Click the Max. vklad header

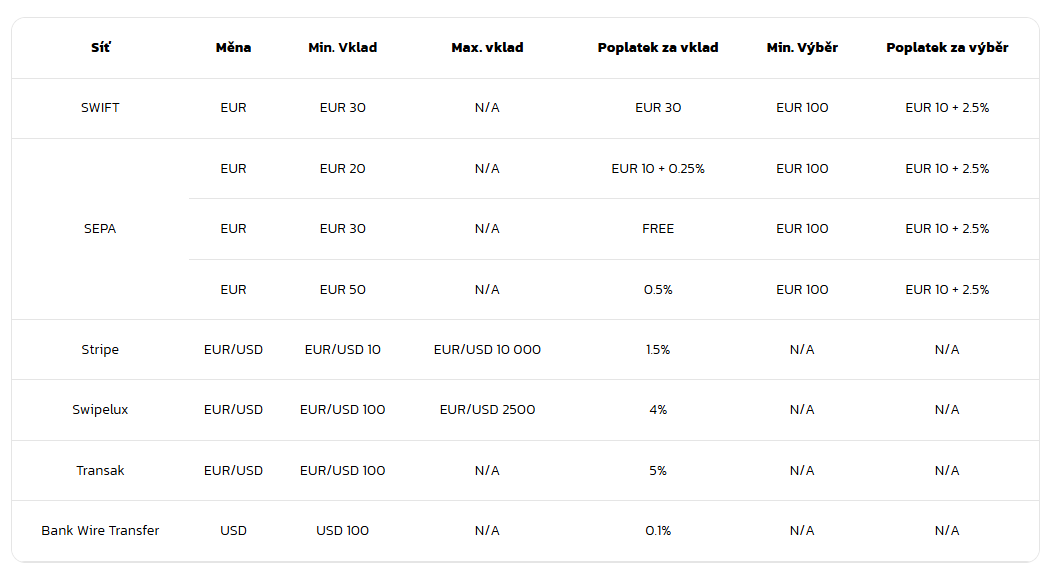click(x=487, y=48)
